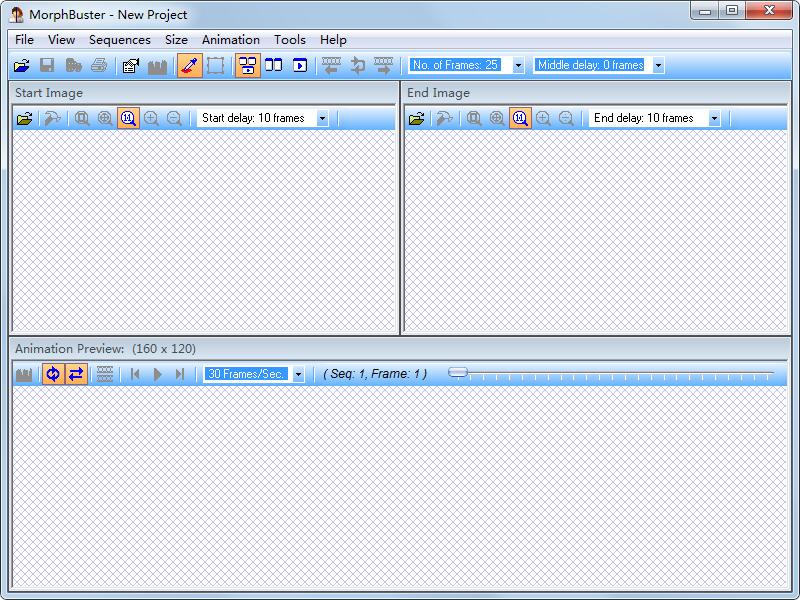
Task: Click the print icon in the main toolbar
Action: pos(99,65)
